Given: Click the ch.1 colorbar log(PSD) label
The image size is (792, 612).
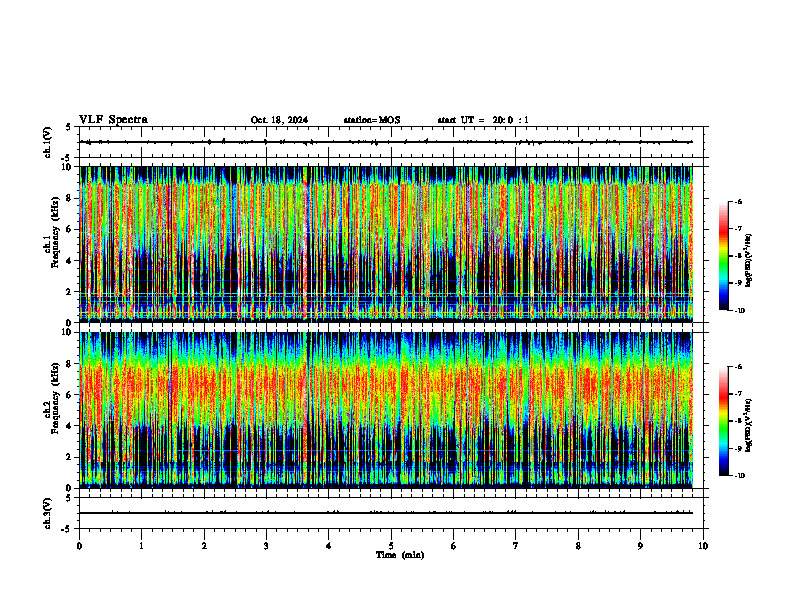Looking at the screenshot, I should click(x=749, y=261).
